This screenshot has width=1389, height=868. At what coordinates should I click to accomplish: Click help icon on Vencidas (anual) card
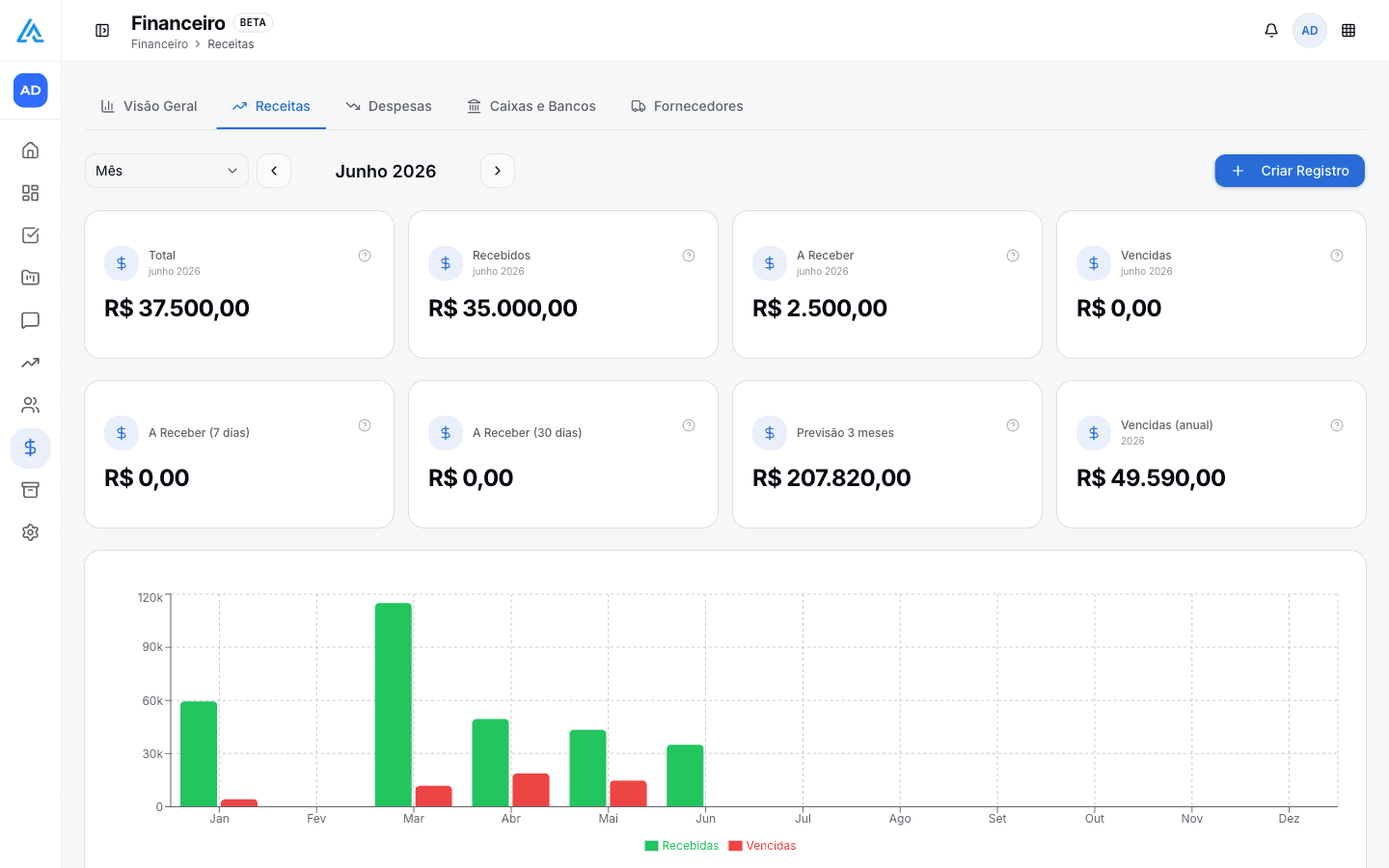(1337, 425)
